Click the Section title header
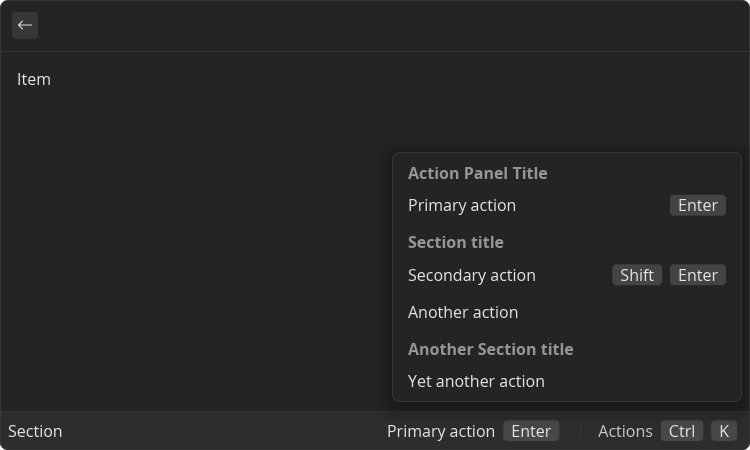 point(455,242)
